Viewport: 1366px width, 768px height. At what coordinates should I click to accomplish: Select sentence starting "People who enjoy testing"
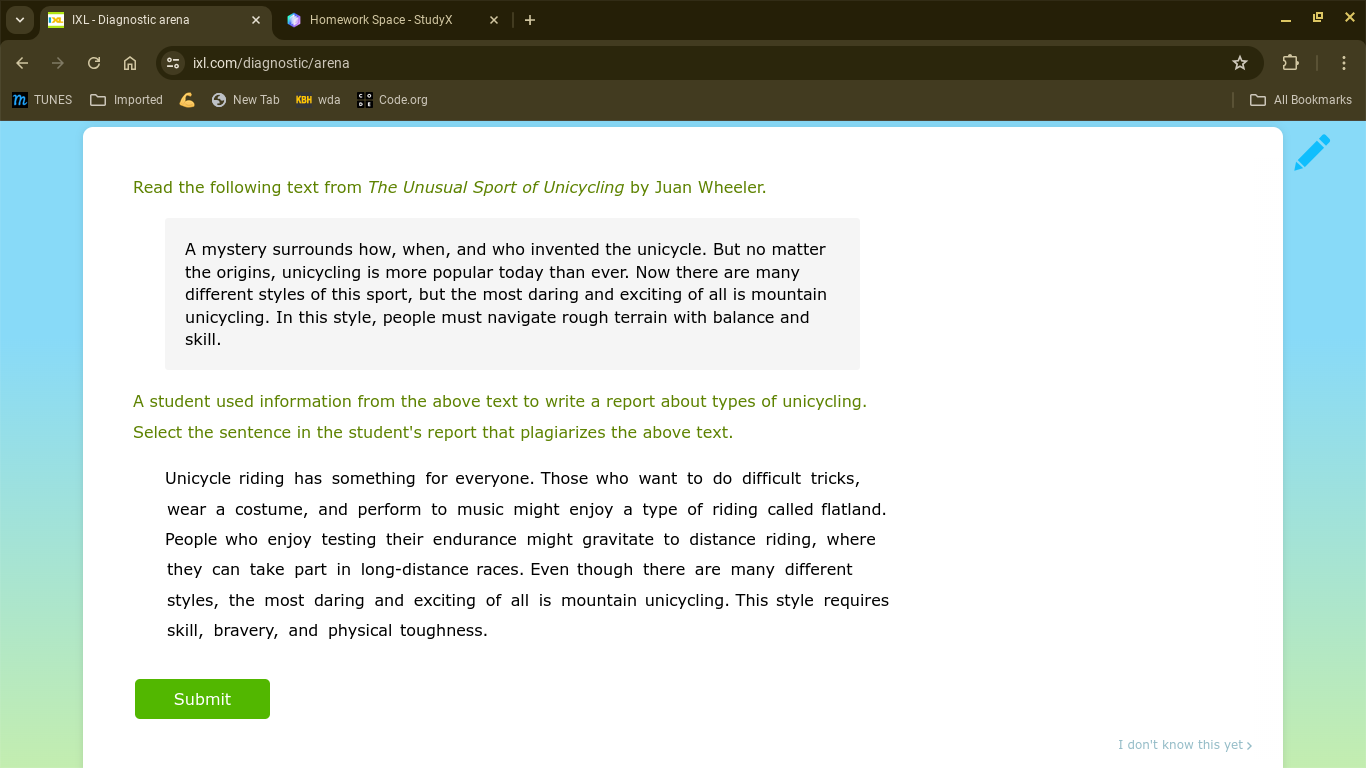(x=520, y=555)
